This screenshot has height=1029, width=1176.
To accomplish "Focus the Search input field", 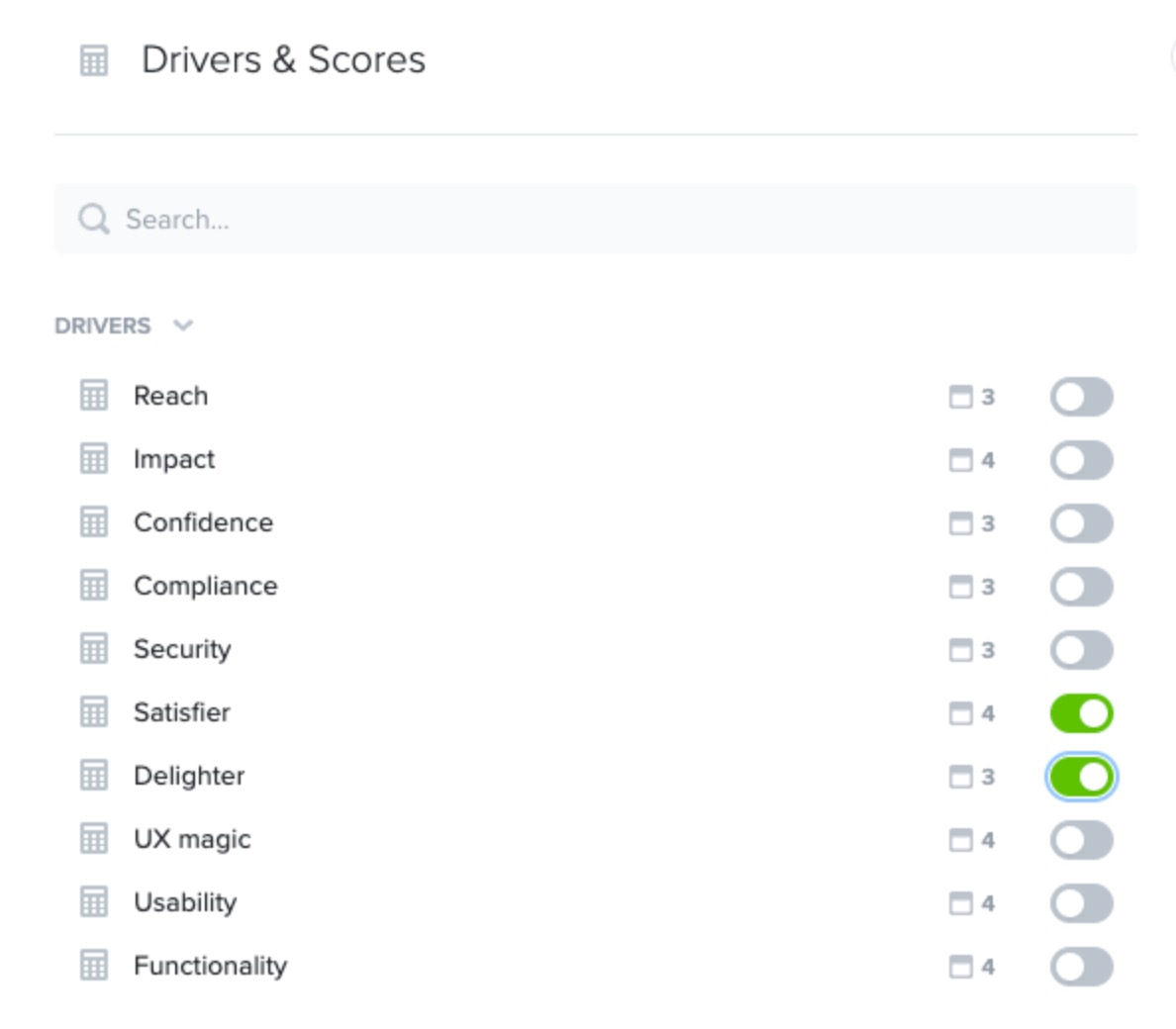I will tap(596, 219).
